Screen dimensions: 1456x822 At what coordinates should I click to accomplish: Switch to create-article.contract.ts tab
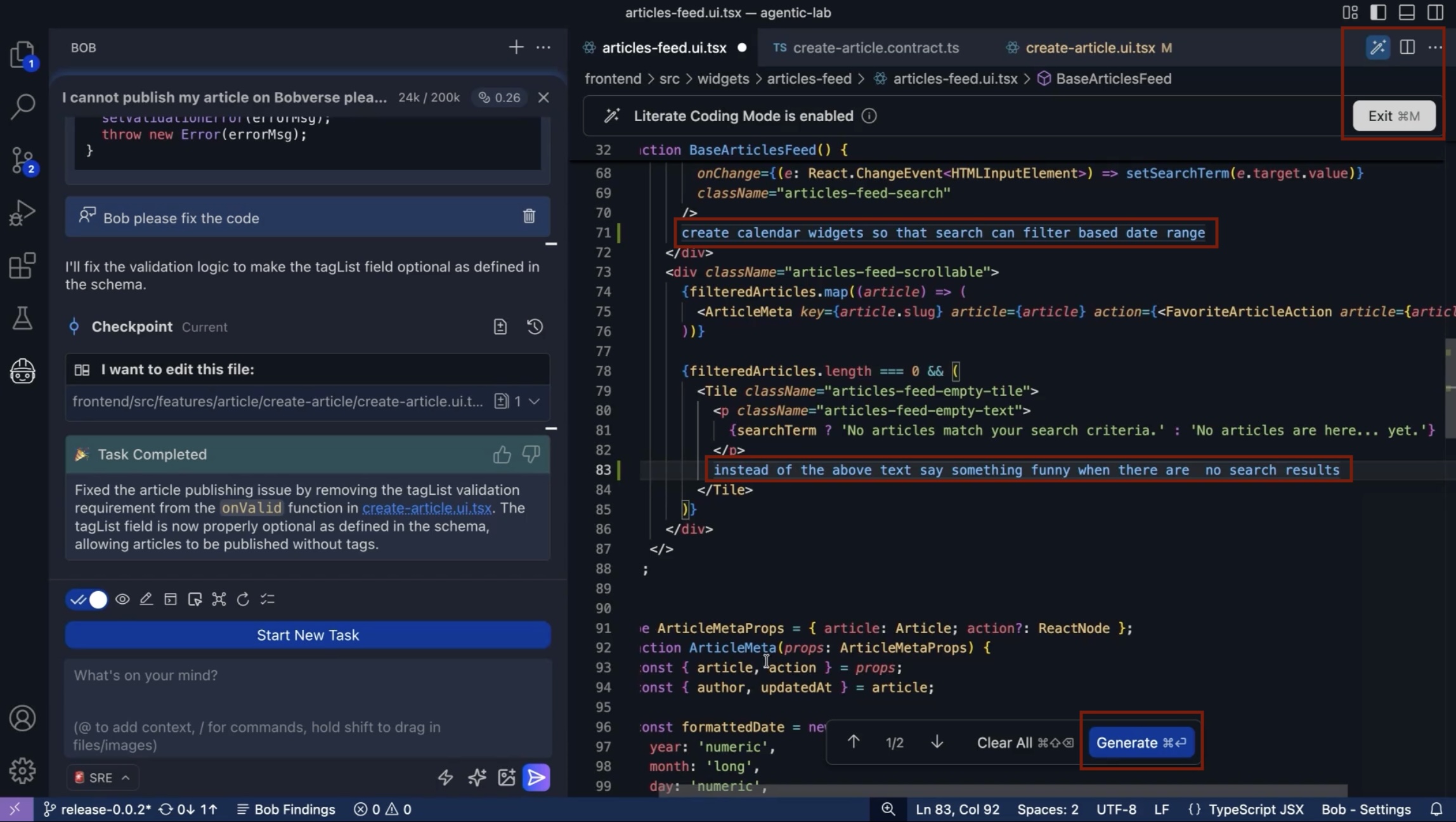coord(875,48)
